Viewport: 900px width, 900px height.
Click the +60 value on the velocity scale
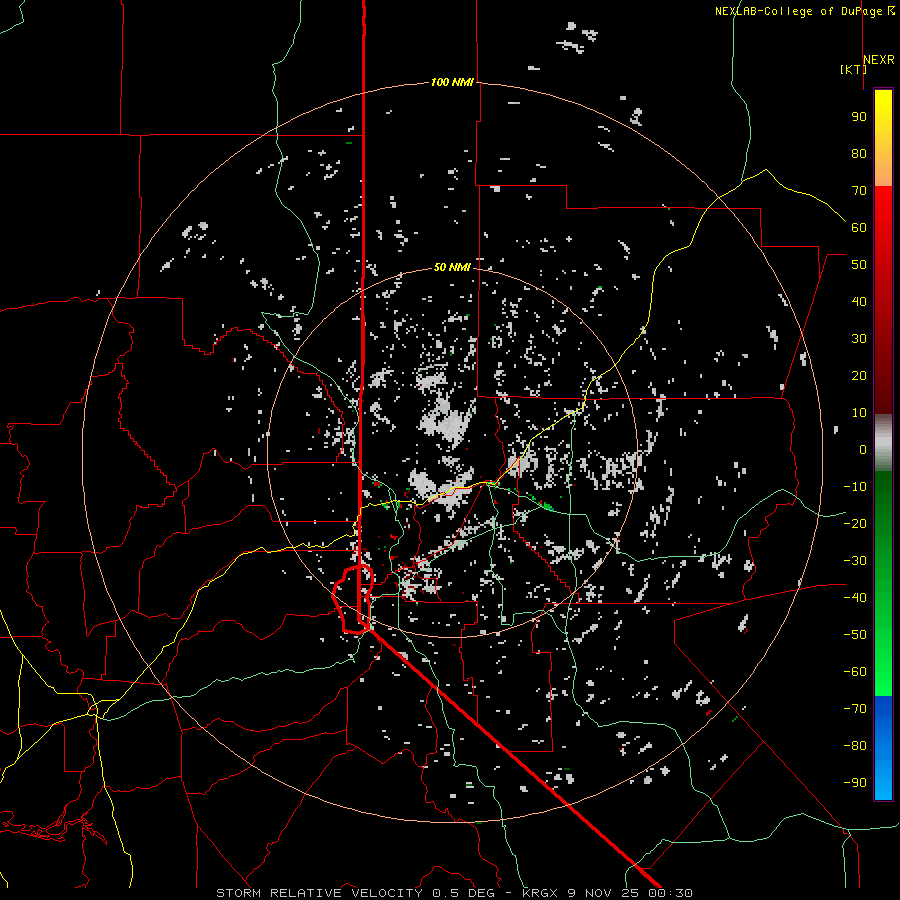click(x=859, y=228)
